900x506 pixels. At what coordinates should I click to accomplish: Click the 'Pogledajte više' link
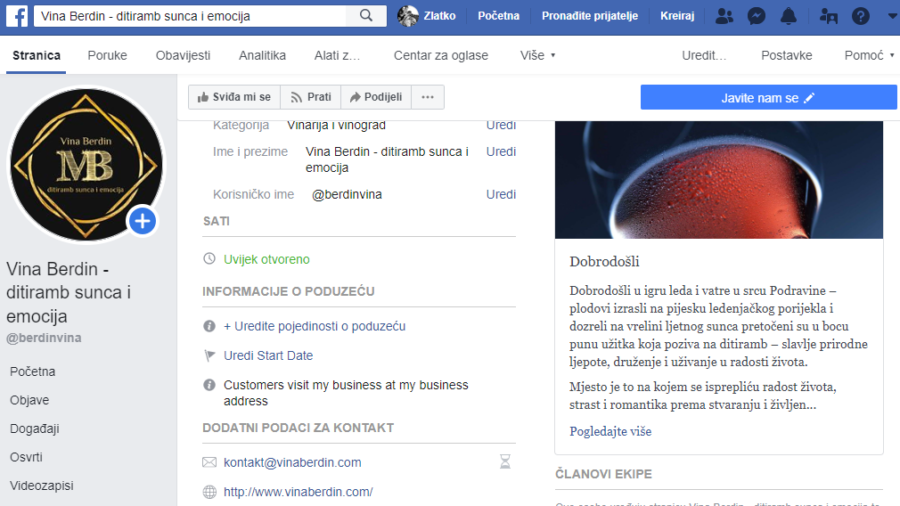610,431
